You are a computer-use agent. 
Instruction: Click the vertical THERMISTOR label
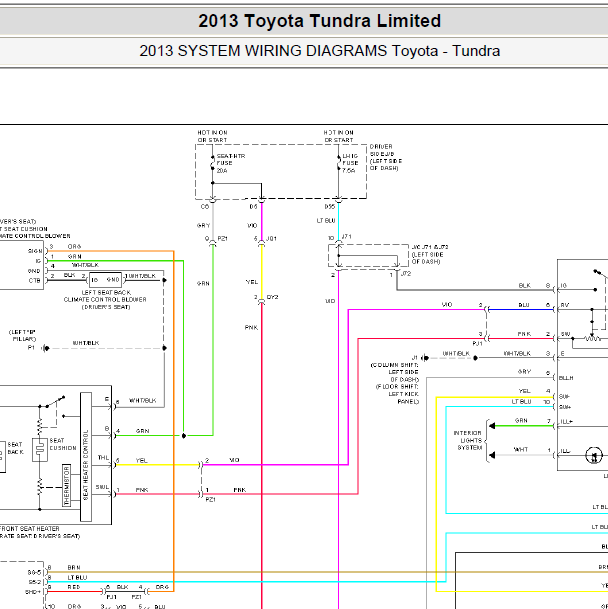coord(66,486)
